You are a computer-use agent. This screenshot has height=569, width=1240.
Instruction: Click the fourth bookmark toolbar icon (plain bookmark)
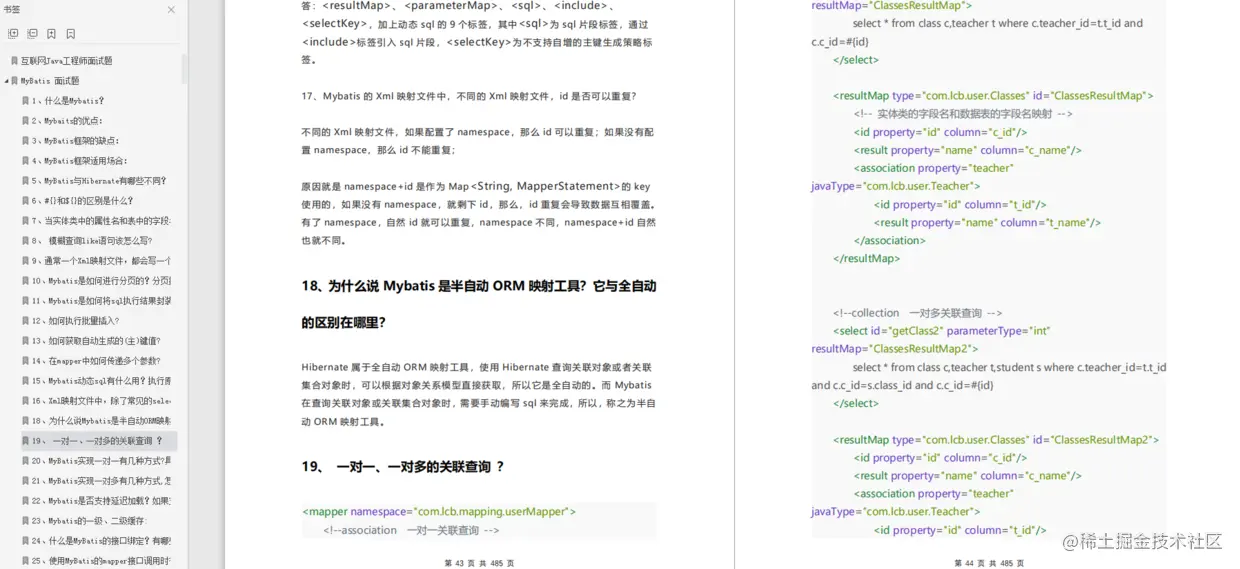(70, 34)
